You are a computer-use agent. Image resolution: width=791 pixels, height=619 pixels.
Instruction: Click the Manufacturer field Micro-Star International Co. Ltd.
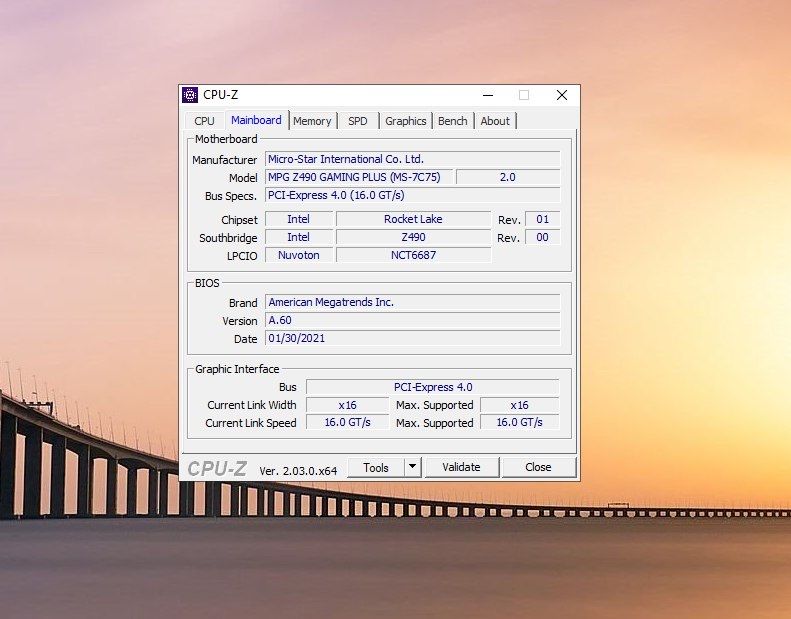point(413,159)
